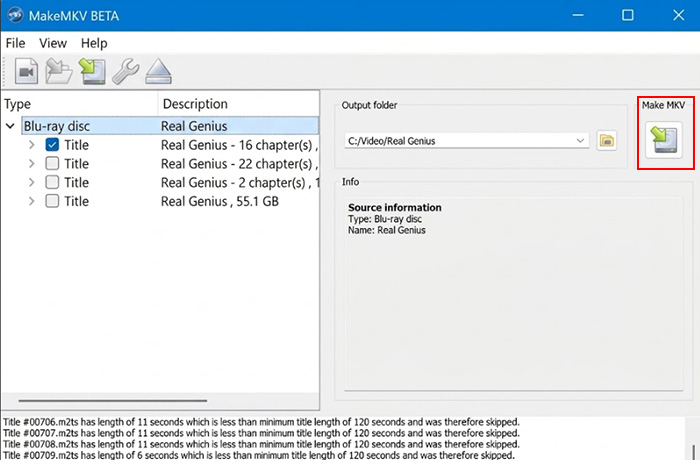The width and height of the screenshot is (700, 460).
Task: Open the View menu
Action: click(53, 43)
